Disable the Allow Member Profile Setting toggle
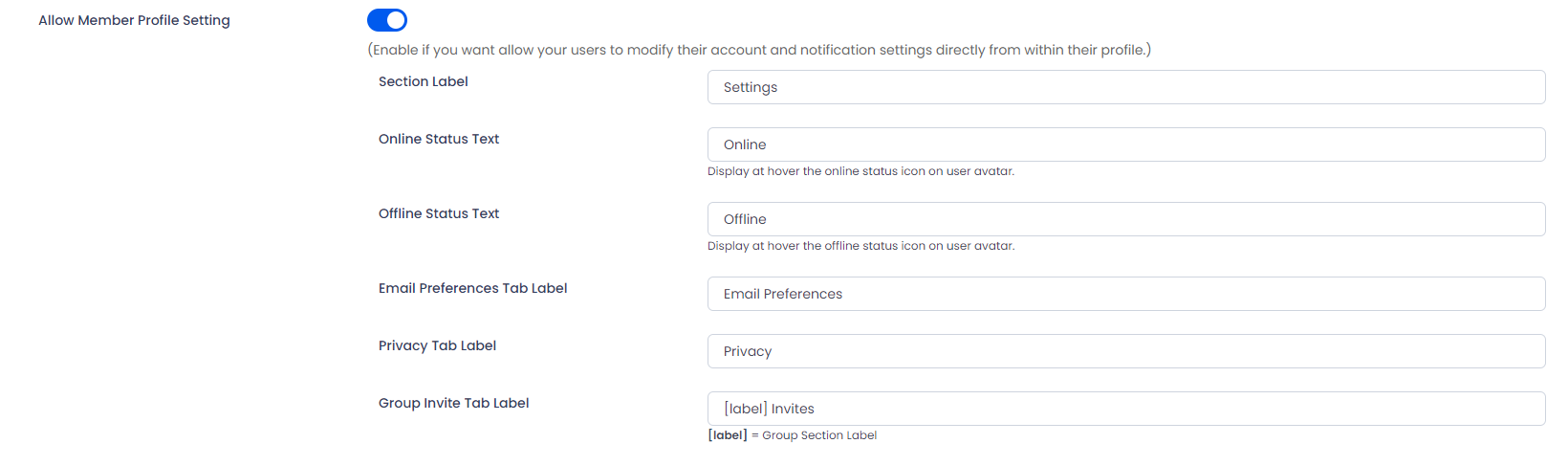Image resolution: width=1568 pixels, height=466 pixels. [x=387, y=20]
